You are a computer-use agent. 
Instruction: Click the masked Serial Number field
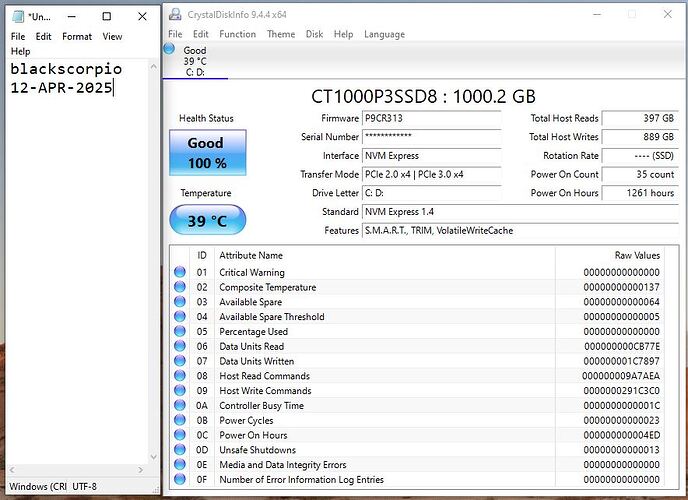point(431,137)
